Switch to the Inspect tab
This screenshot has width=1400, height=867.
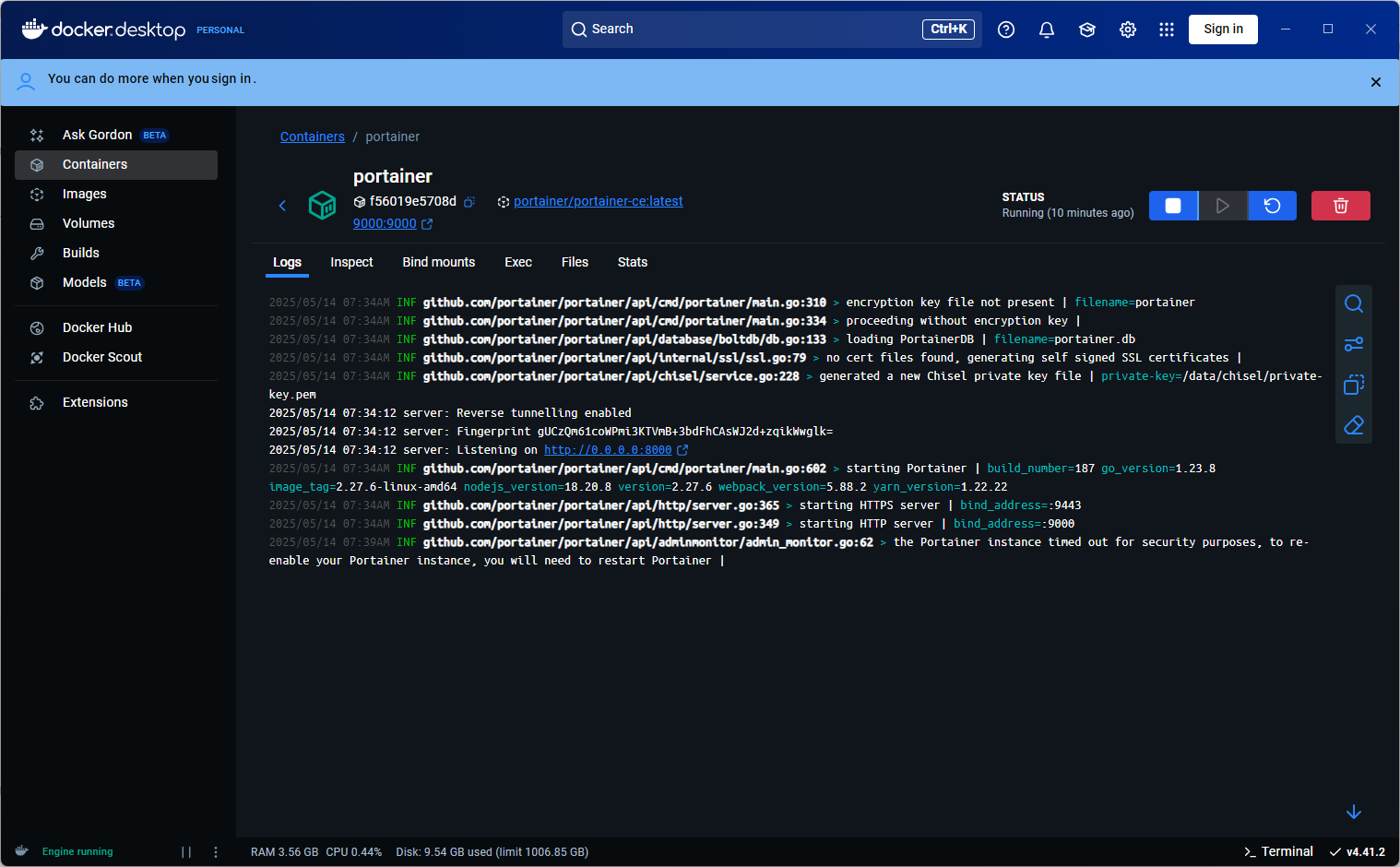(351, 262)
